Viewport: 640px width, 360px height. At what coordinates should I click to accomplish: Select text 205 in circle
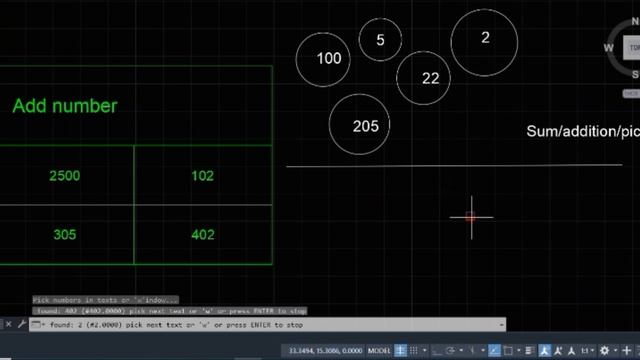[366, 126]
